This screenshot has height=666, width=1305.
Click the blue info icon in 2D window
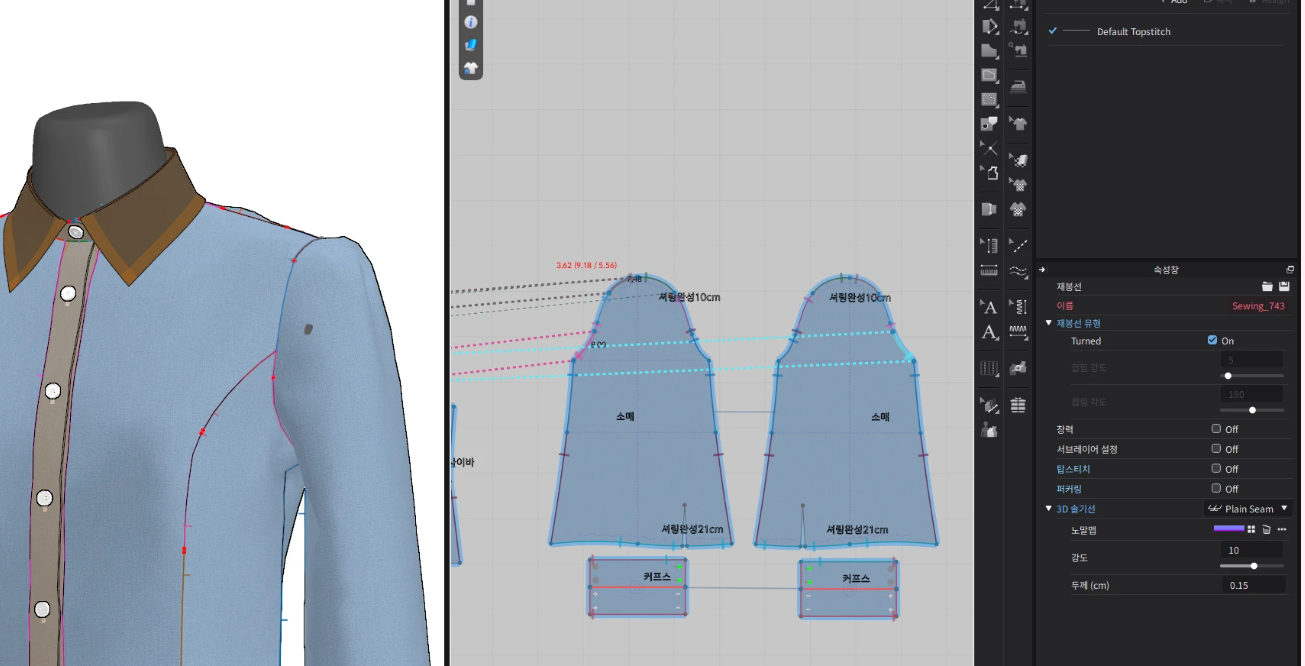[x=471, y=22]
